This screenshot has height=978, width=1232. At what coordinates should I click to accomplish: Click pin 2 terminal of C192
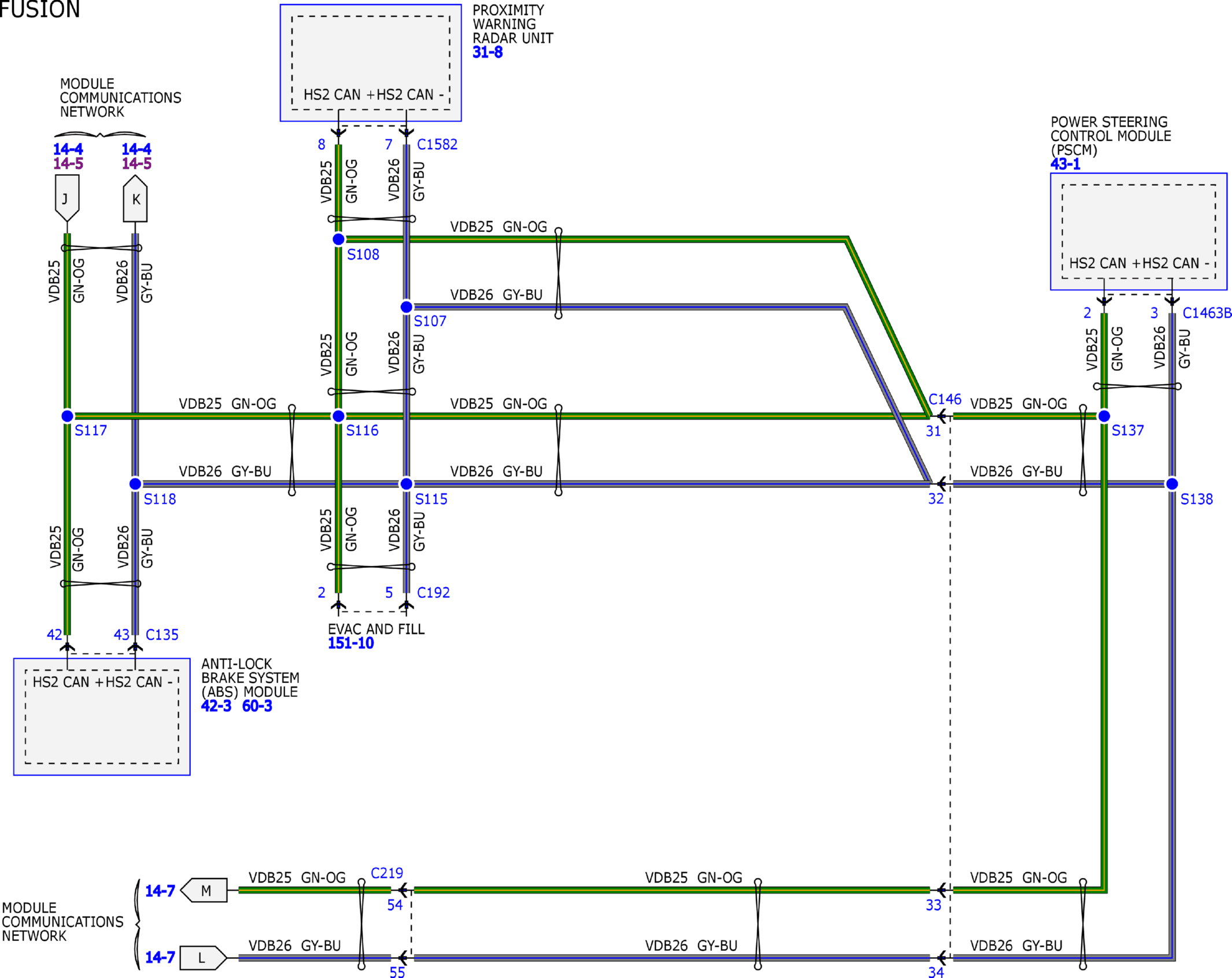click(338, 605)
